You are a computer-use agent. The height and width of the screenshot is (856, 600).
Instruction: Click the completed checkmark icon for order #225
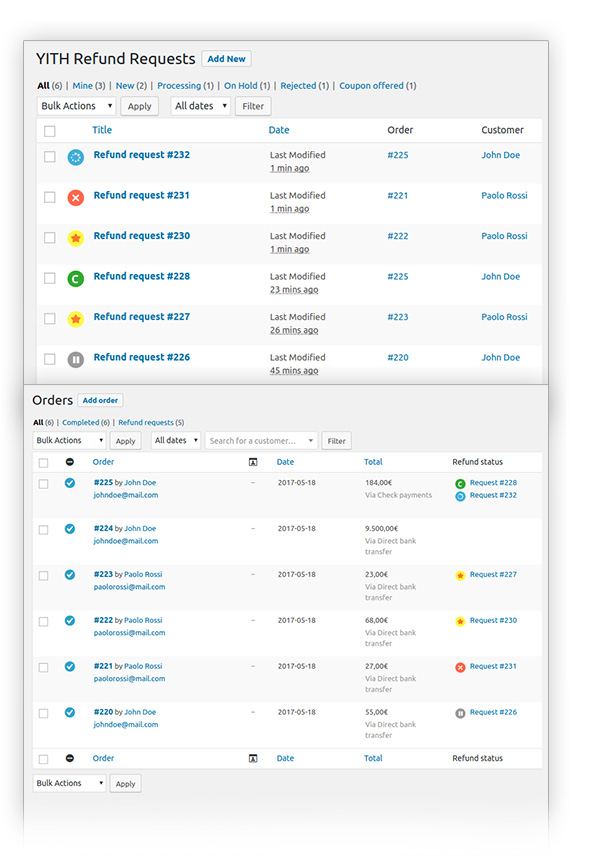pyautogui.click(x=70, y=483)
